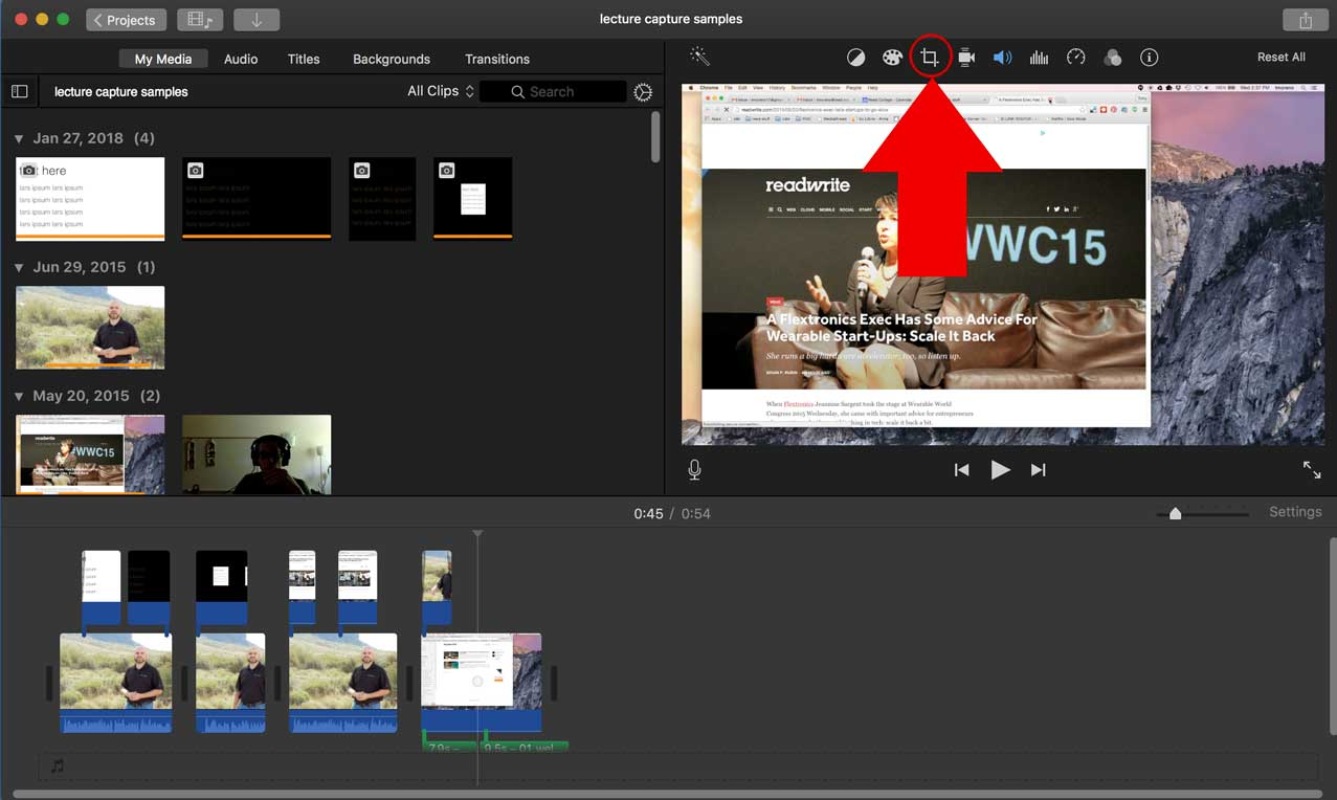
Task: Go back to Projects
Action: [x=126, y=20]
